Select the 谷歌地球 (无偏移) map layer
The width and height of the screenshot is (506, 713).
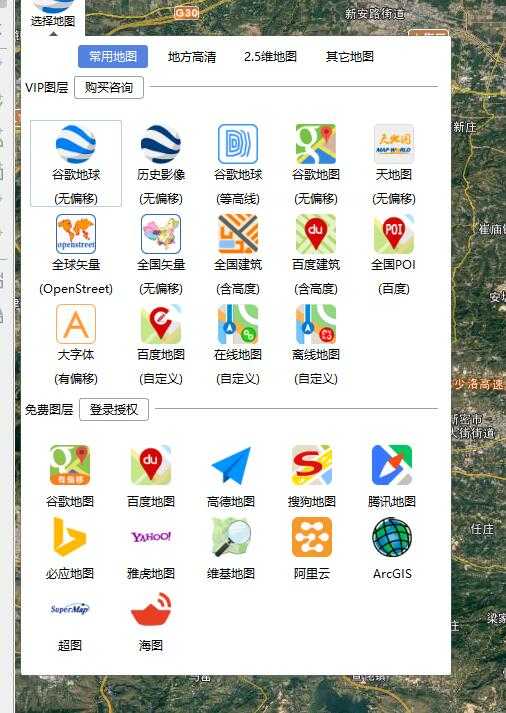point(76,163)
